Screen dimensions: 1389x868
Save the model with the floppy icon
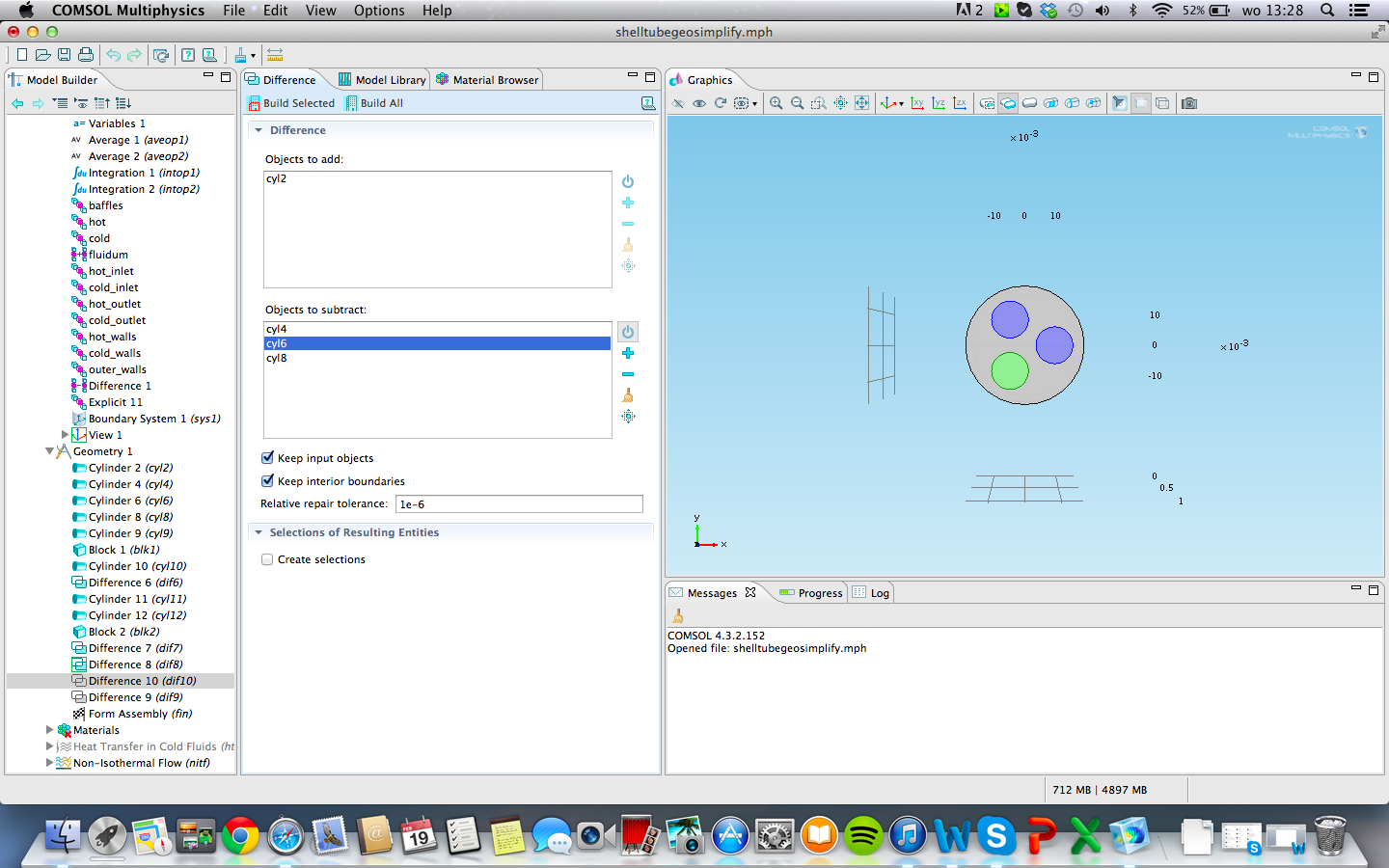click(64, 55)
